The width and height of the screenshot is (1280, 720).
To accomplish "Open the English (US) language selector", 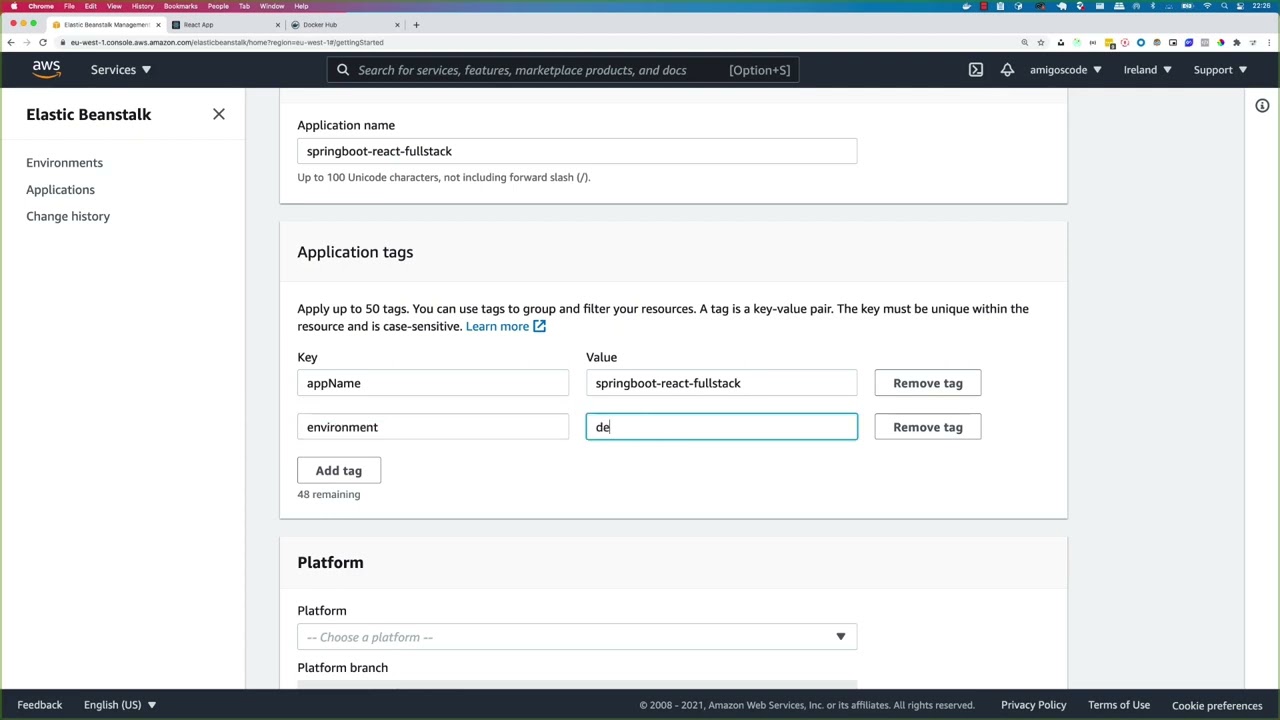I will [120, 705].
